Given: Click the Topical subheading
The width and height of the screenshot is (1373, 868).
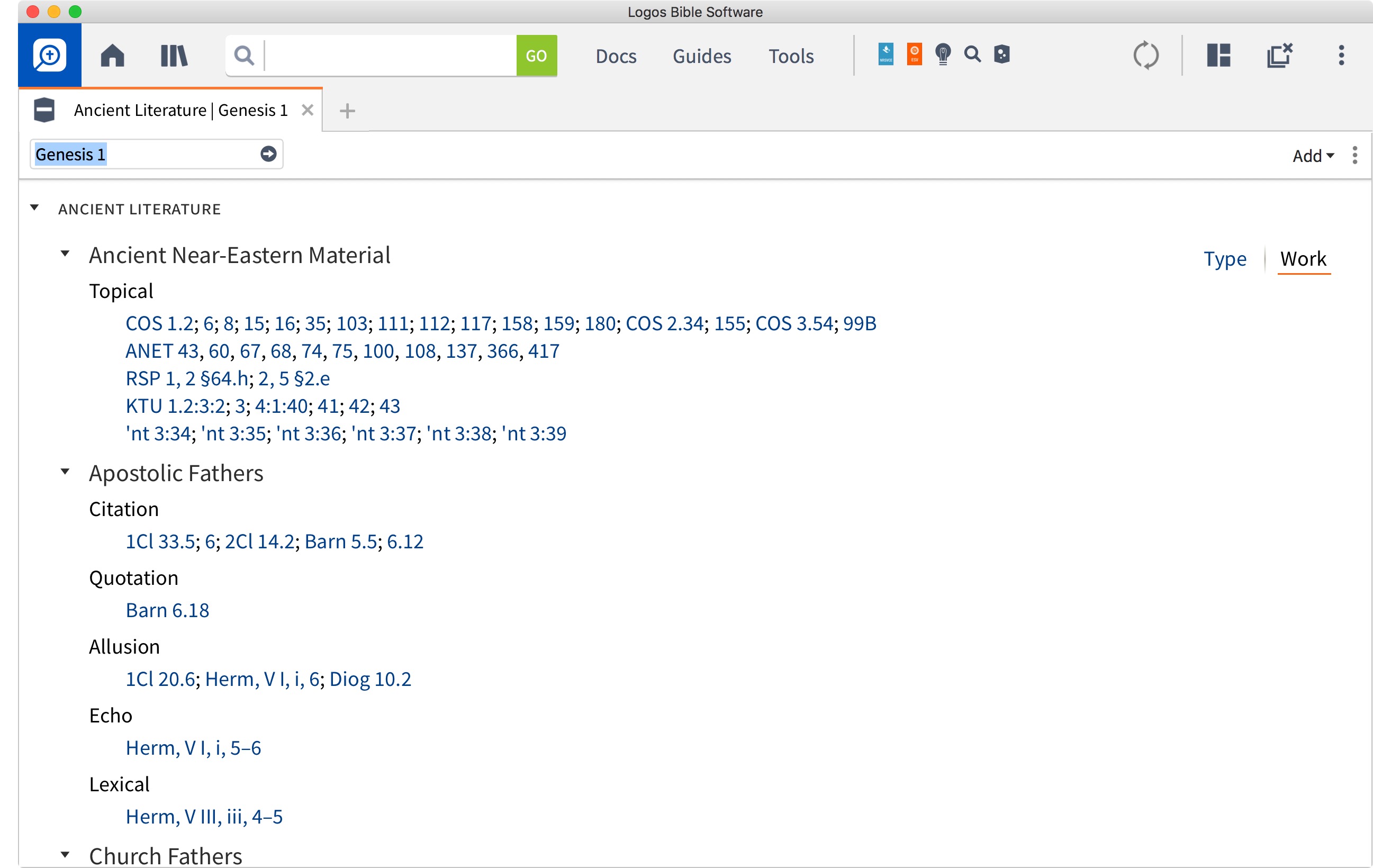Looking at the screenshot, I should (121, 291).
